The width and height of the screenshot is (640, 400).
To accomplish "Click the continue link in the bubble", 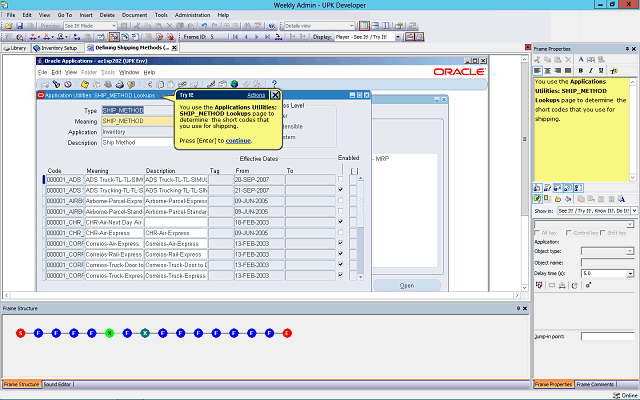I will tap(238, 140).
